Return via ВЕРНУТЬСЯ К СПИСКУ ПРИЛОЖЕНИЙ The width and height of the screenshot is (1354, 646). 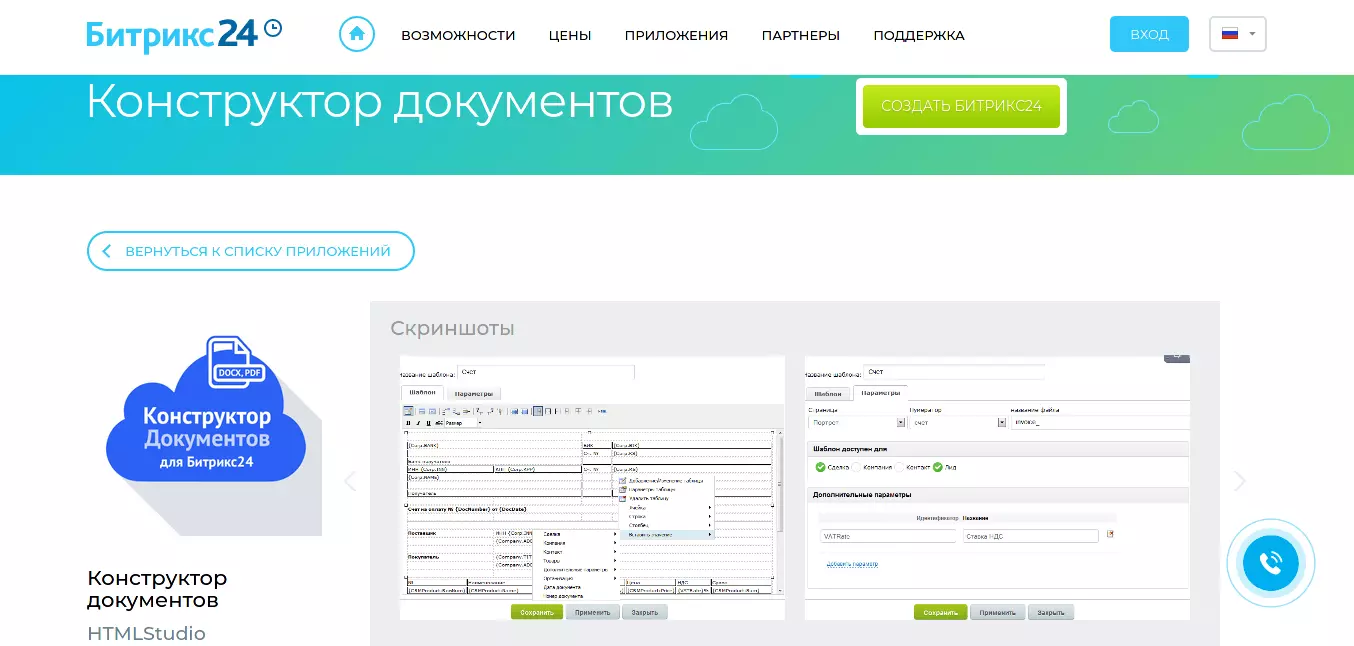point(251,251)
